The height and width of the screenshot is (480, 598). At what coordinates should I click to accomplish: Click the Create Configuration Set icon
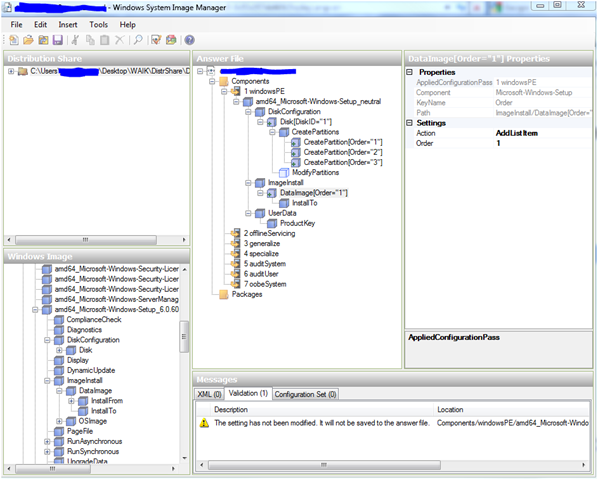171,40
